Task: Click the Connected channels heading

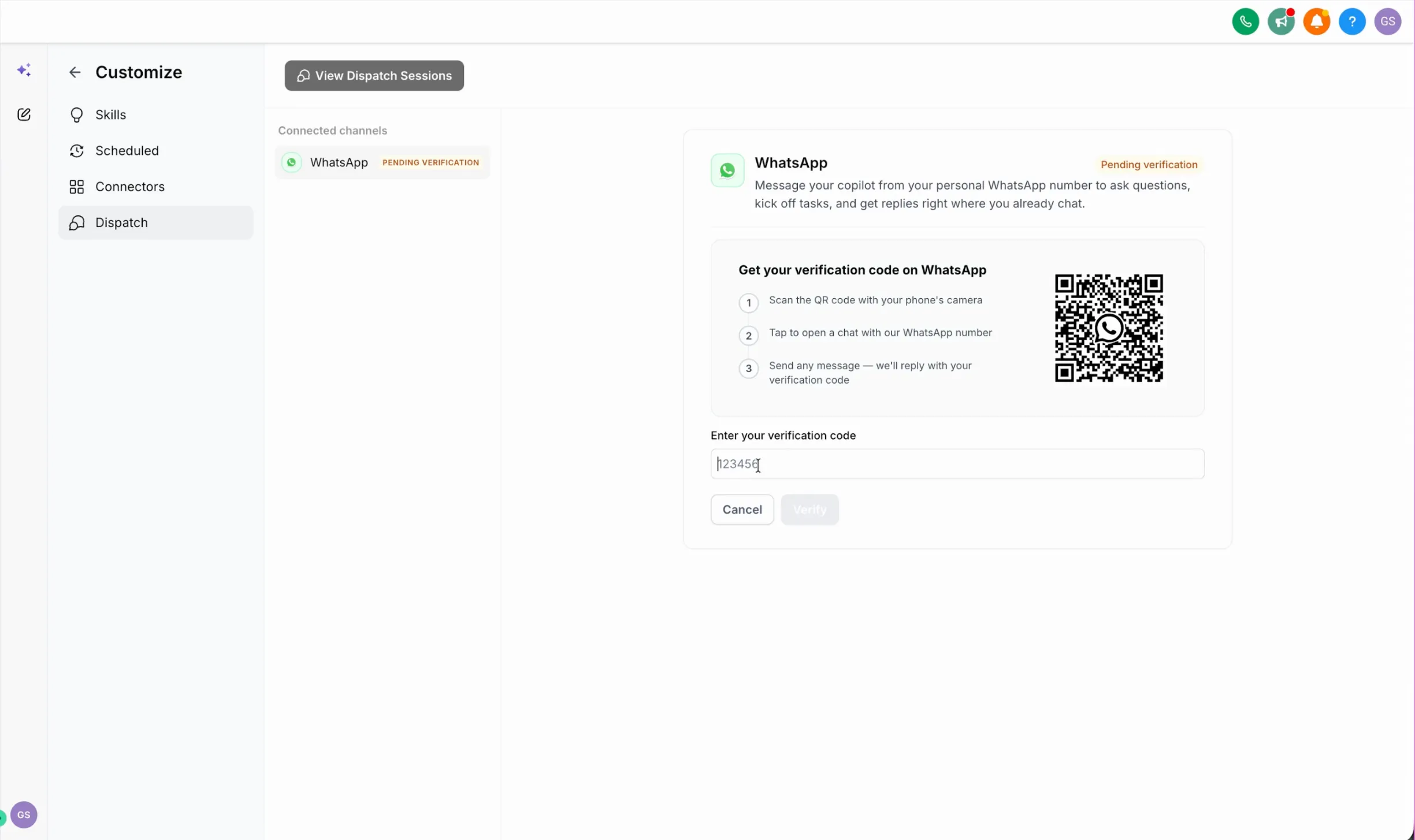Action: click(332, 131)
